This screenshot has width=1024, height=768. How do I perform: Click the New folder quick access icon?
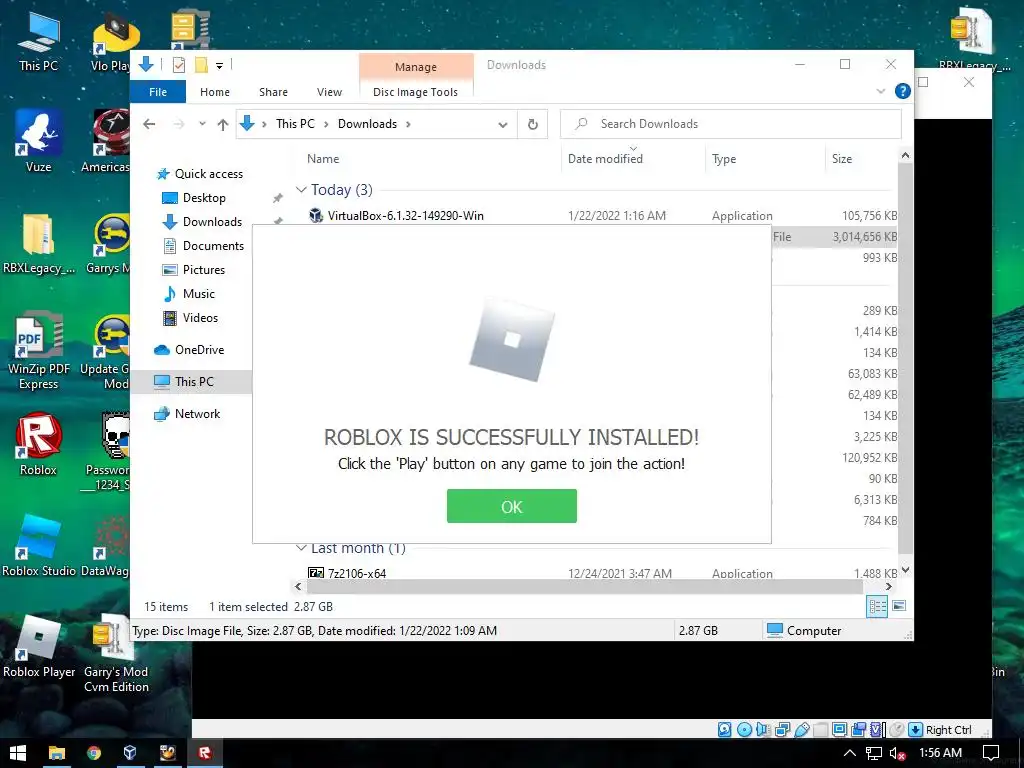tap(201, 65)
